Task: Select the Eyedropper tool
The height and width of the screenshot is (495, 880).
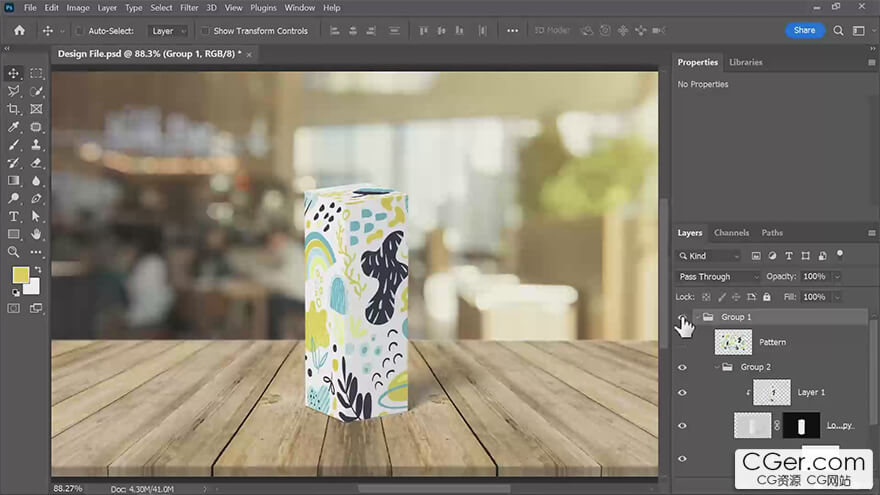Action: [13, 127]
